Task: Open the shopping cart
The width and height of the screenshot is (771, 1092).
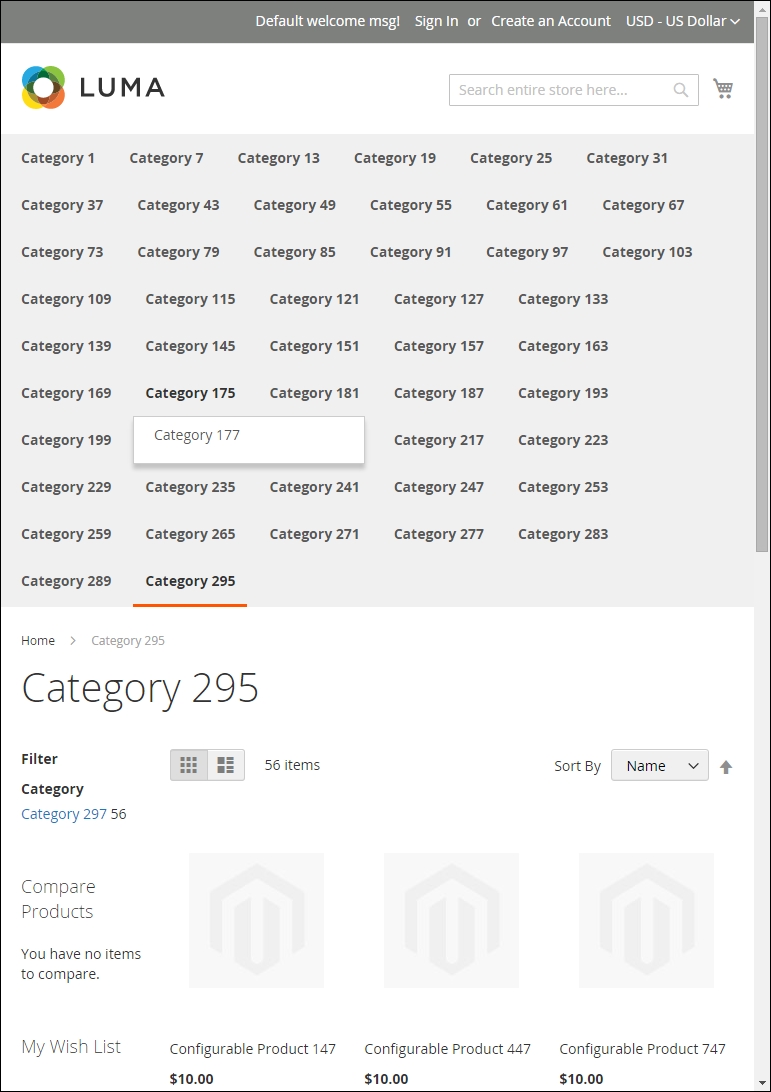Action: (x=723, y=88)
